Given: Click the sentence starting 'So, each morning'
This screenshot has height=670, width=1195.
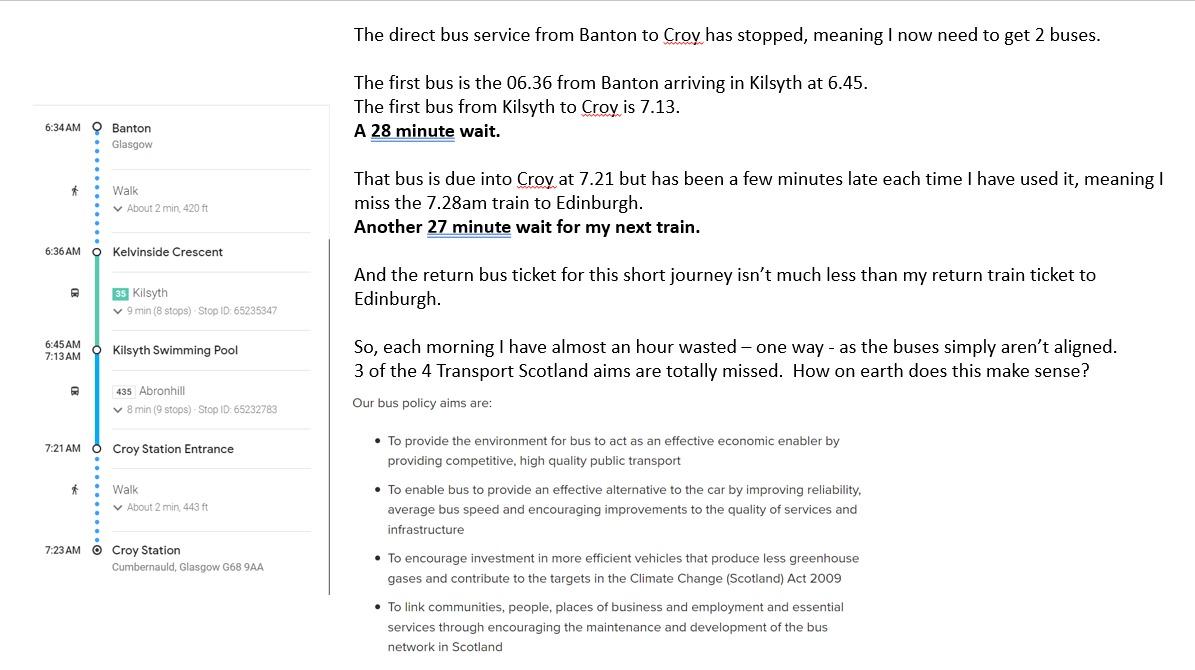Looking at the screenshot, I should coord(735,347).
